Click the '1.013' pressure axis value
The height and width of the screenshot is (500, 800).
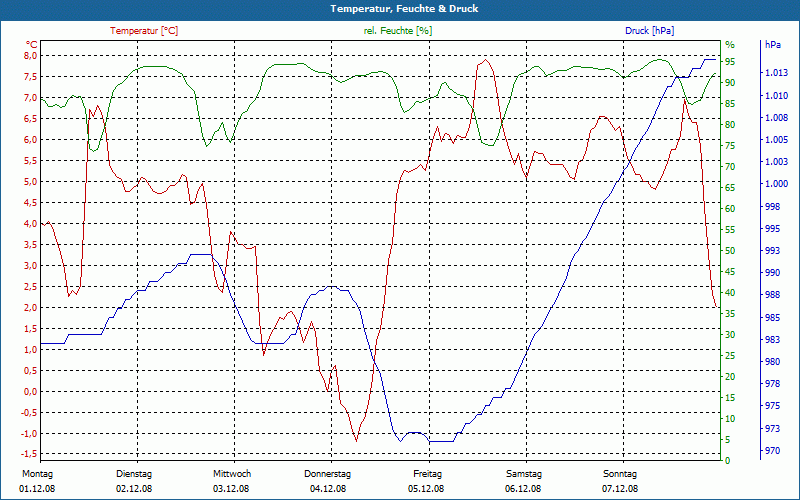776,73
